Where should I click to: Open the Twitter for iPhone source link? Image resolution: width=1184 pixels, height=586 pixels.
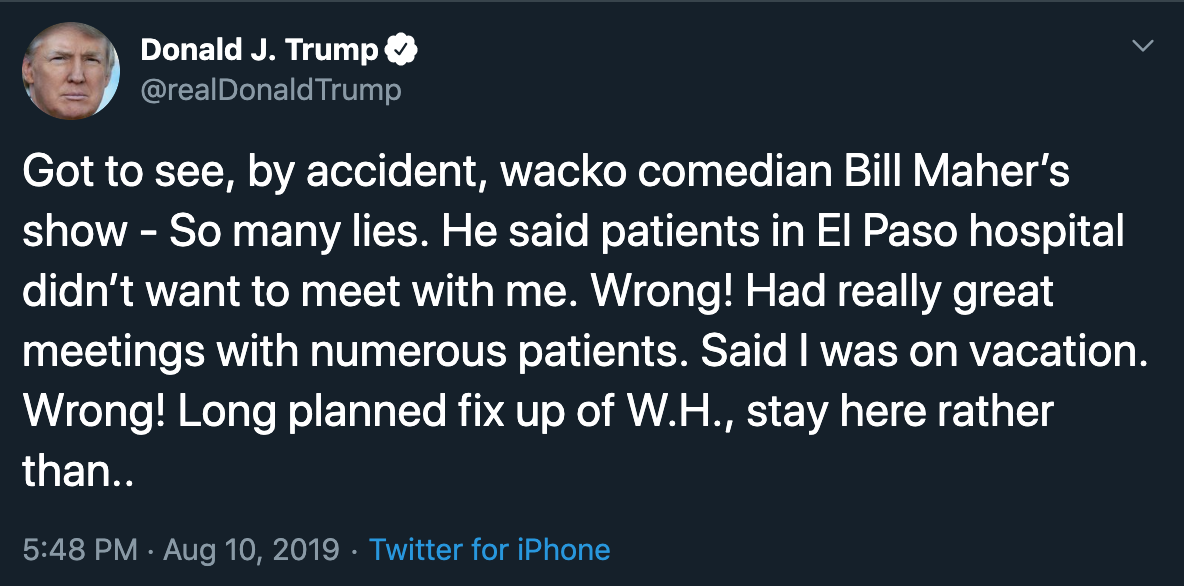[489, 549]
